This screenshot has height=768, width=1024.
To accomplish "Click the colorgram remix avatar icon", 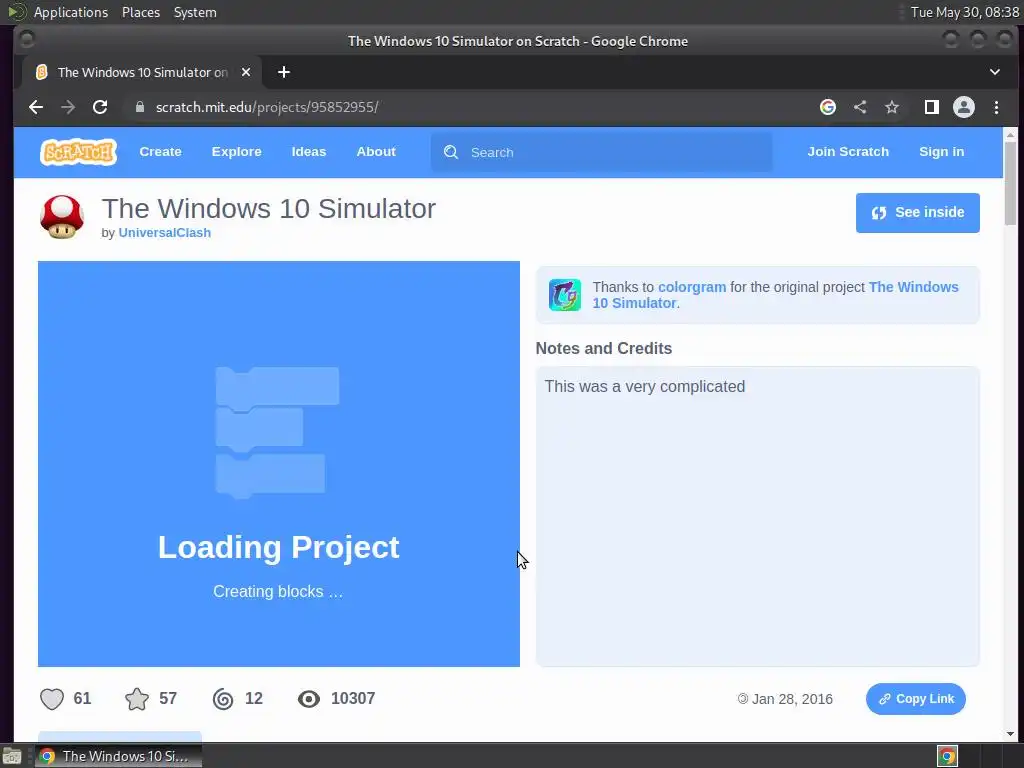I will point(565,295).
